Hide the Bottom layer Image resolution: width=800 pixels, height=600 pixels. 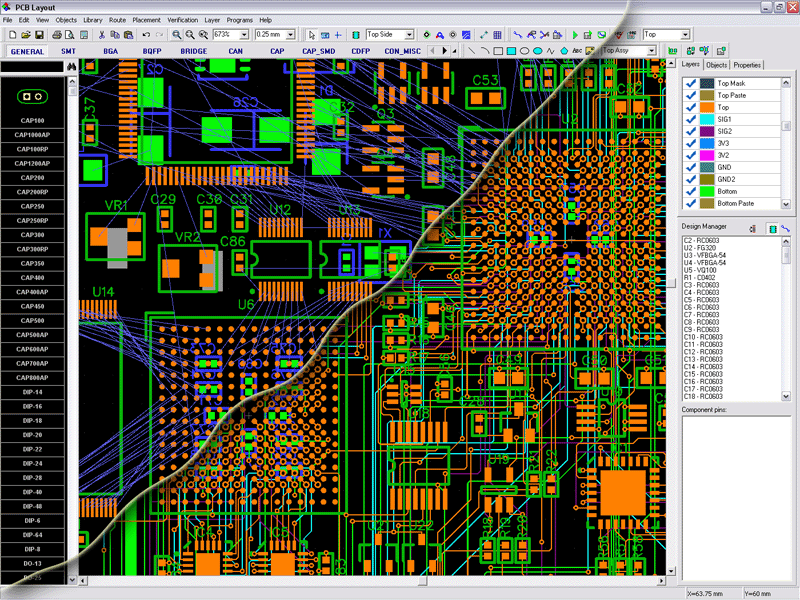(x=691, y=191)
